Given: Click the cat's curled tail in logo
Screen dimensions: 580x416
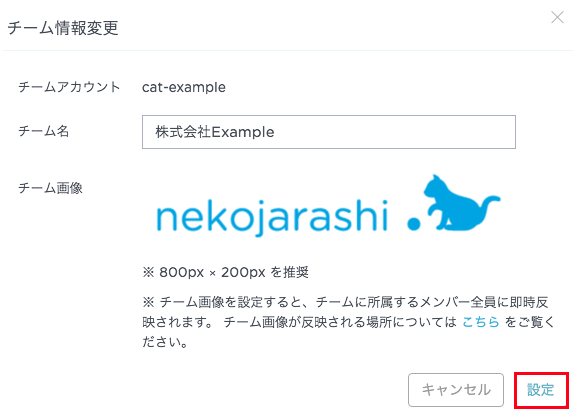Looking at the screenshot, I should tap(488, 207).
